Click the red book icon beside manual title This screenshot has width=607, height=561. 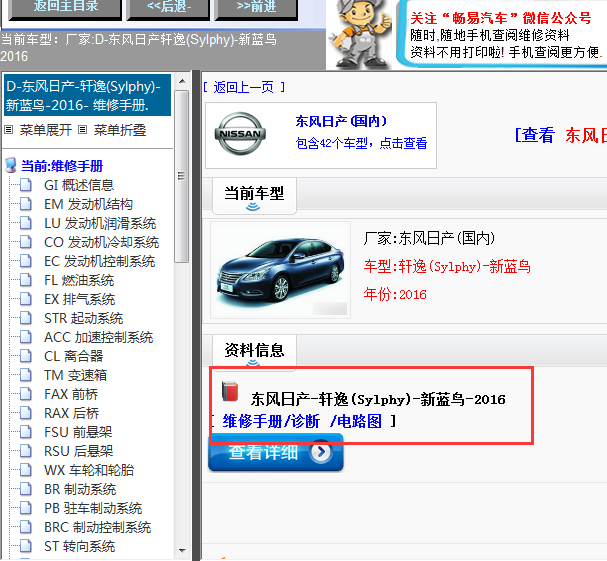[230, 391]
